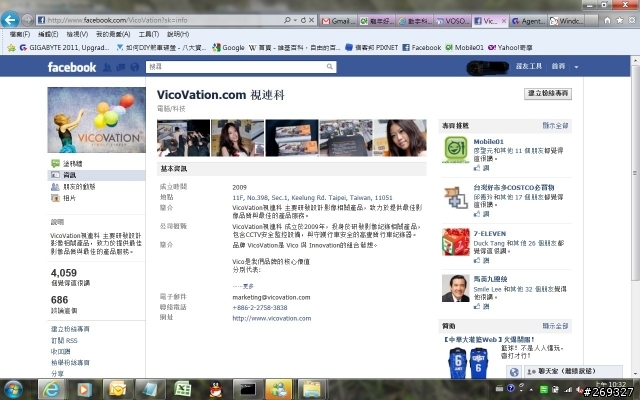
Task: Open file explorer folder on taskbar
Action: coord(312,389)
